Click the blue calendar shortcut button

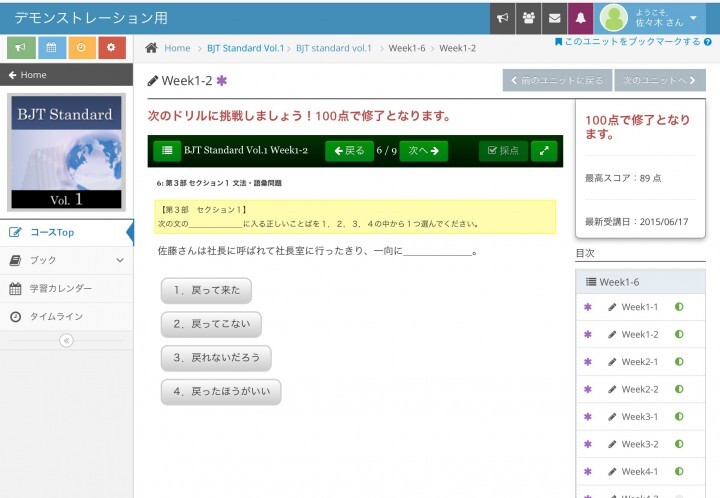51,47
